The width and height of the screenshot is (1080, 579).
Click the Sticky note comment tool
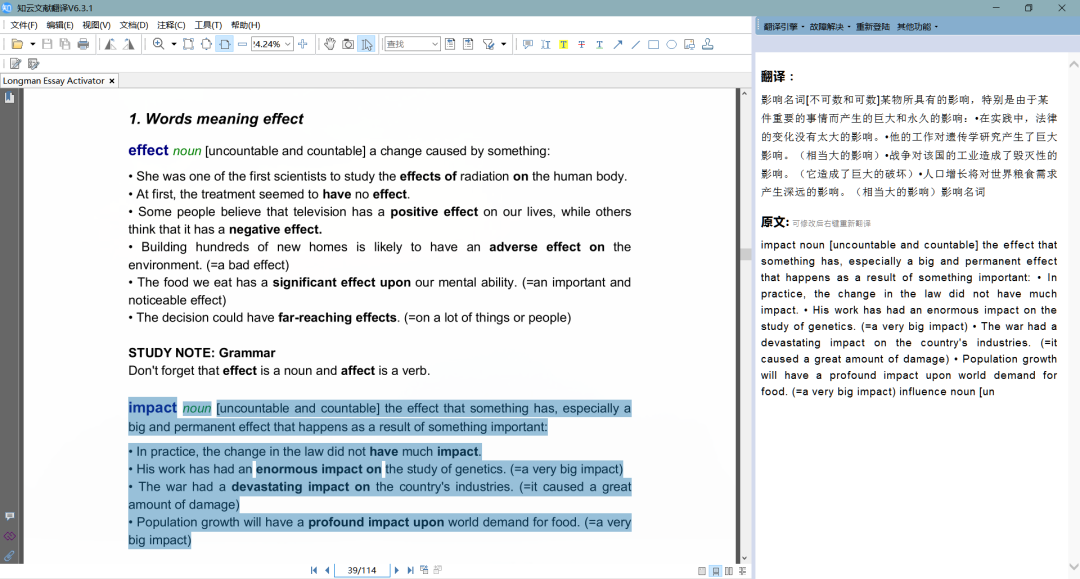528,44
